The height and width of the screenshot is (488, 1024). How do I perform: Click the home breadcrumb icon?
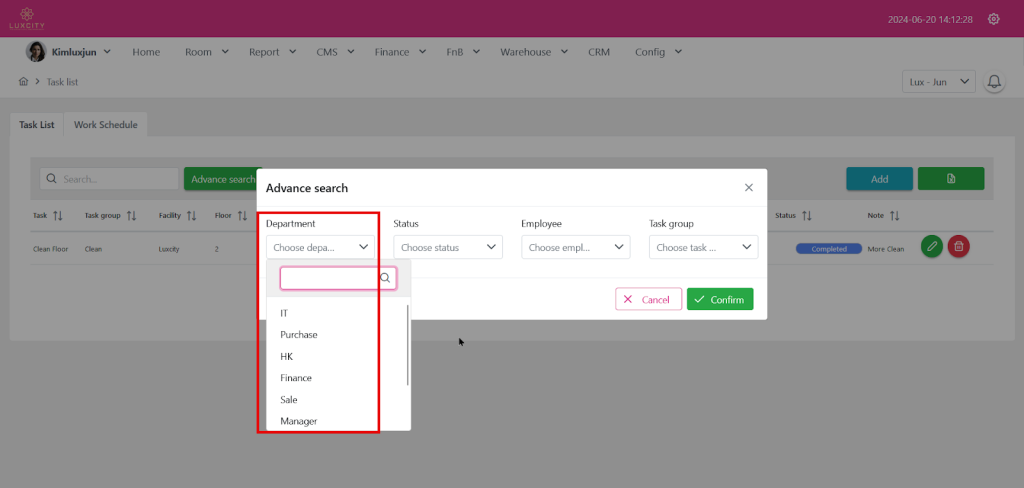click(23, 82)
